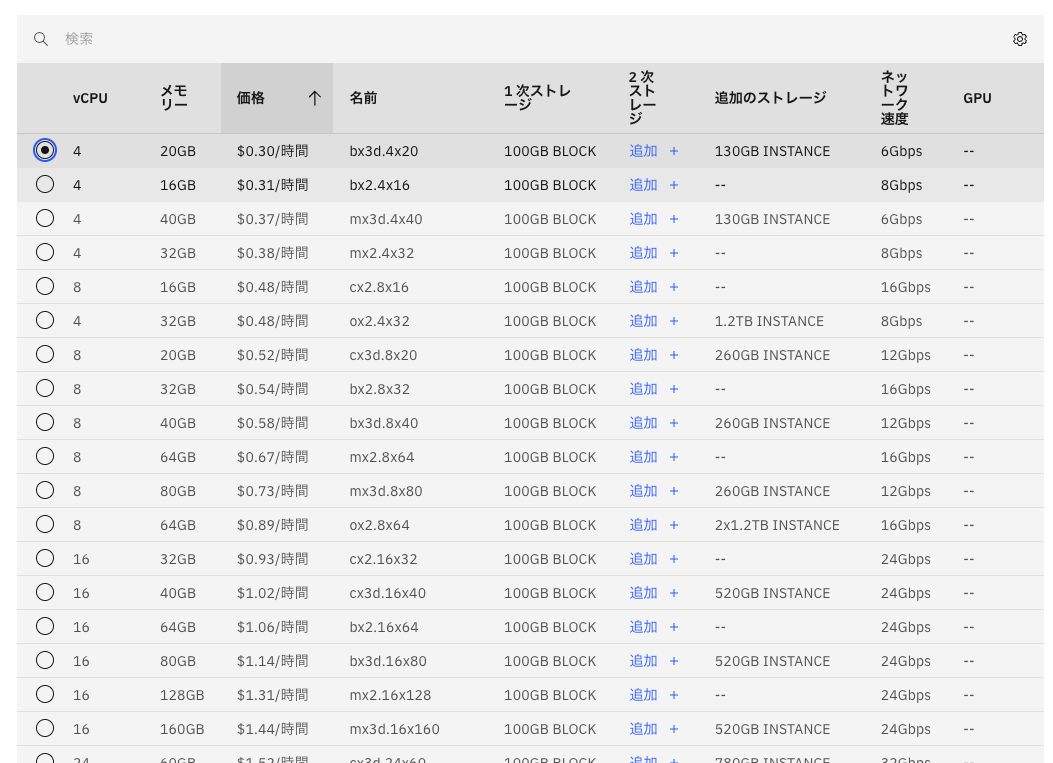1053x763 pixels.
Task: Click plus icon in cx2.16x32 row
Action: tap(674, 559)
